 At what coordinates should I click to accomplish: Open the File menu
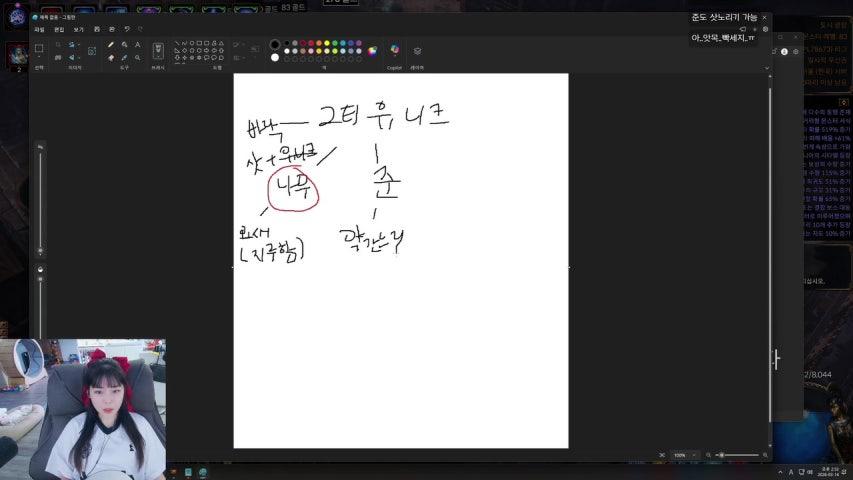point(39,29)
